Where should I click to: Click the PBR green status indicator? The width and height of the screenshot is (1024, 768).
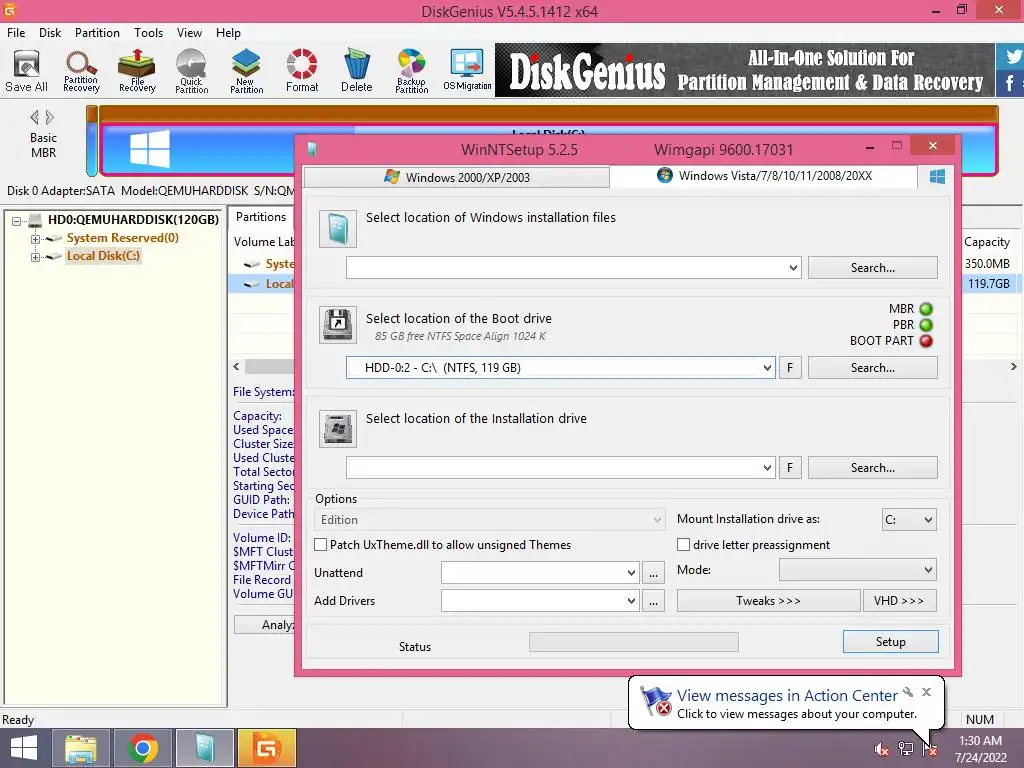926,325
